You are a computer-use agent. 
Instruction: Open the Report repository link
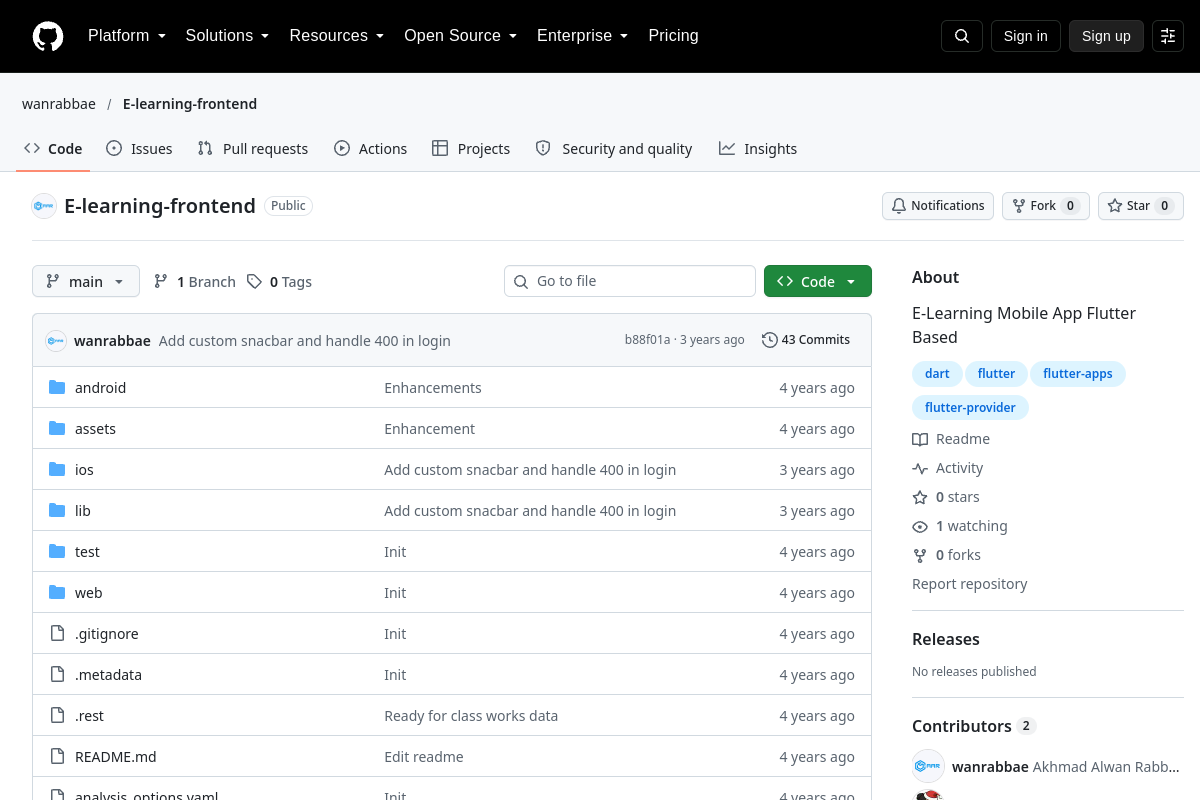tap(970, 584)
